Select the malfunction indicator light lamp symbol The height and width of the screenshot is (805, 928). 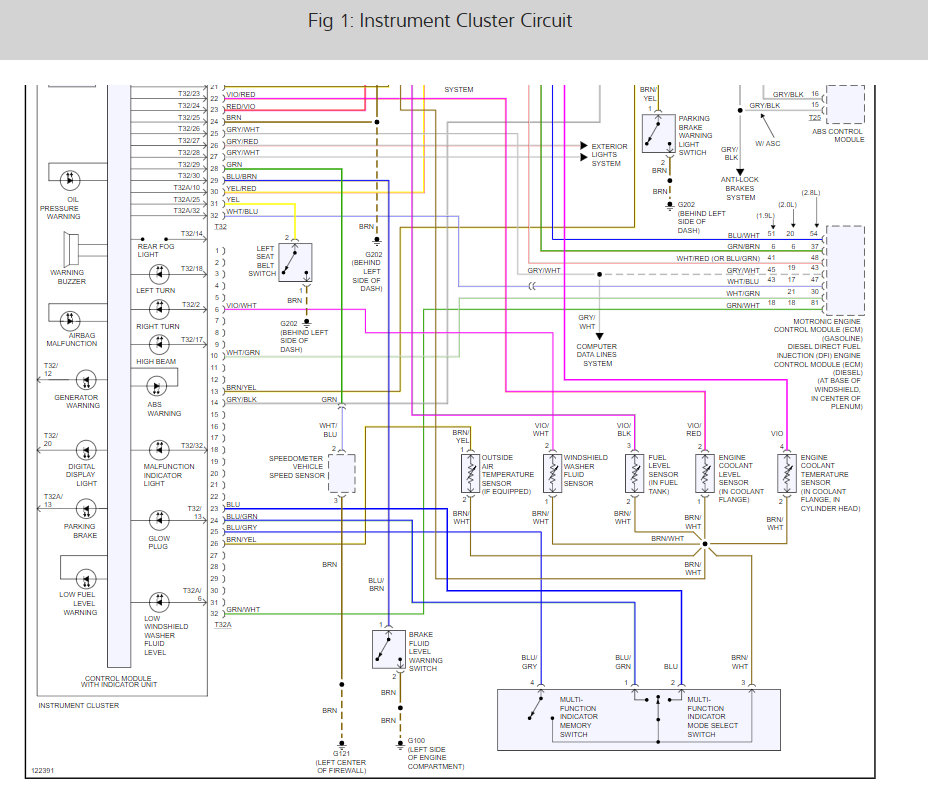[x=159, y=450]
